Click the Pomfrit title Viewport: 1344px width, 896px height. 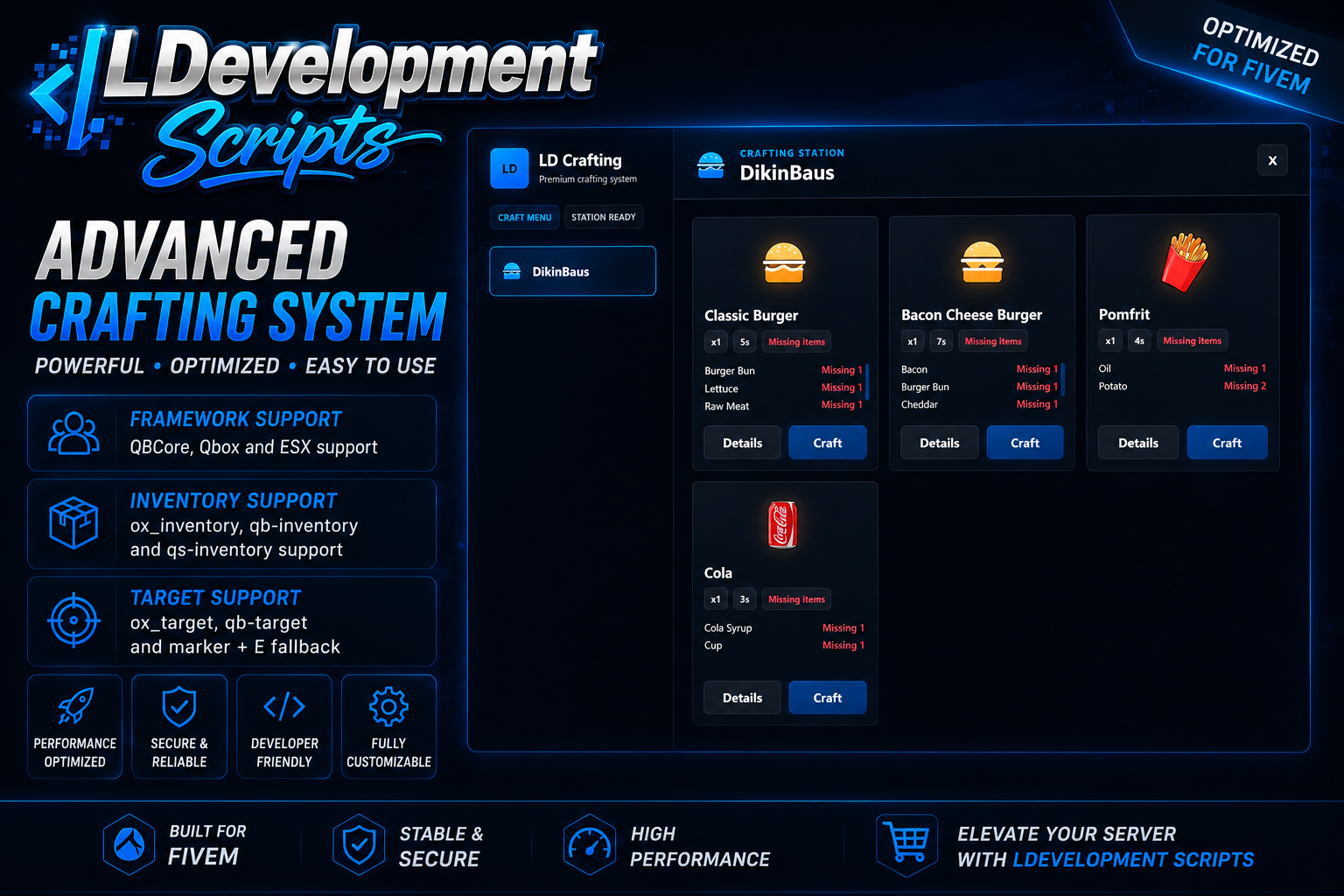1123,314
